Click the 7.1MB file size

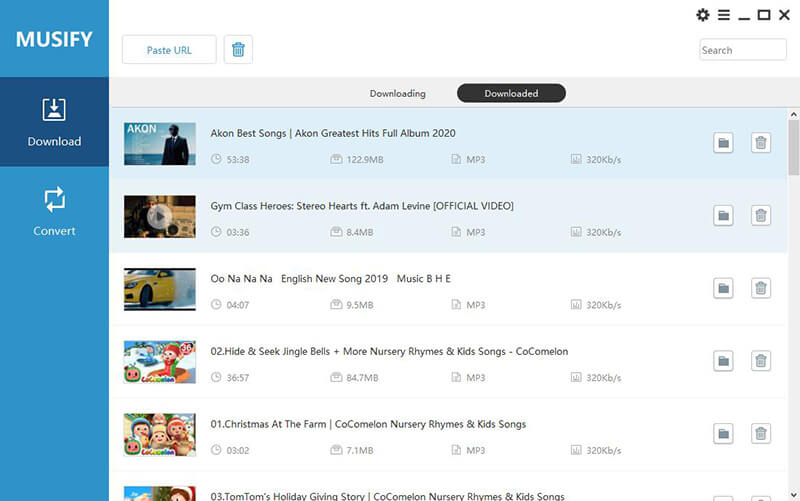360,450
